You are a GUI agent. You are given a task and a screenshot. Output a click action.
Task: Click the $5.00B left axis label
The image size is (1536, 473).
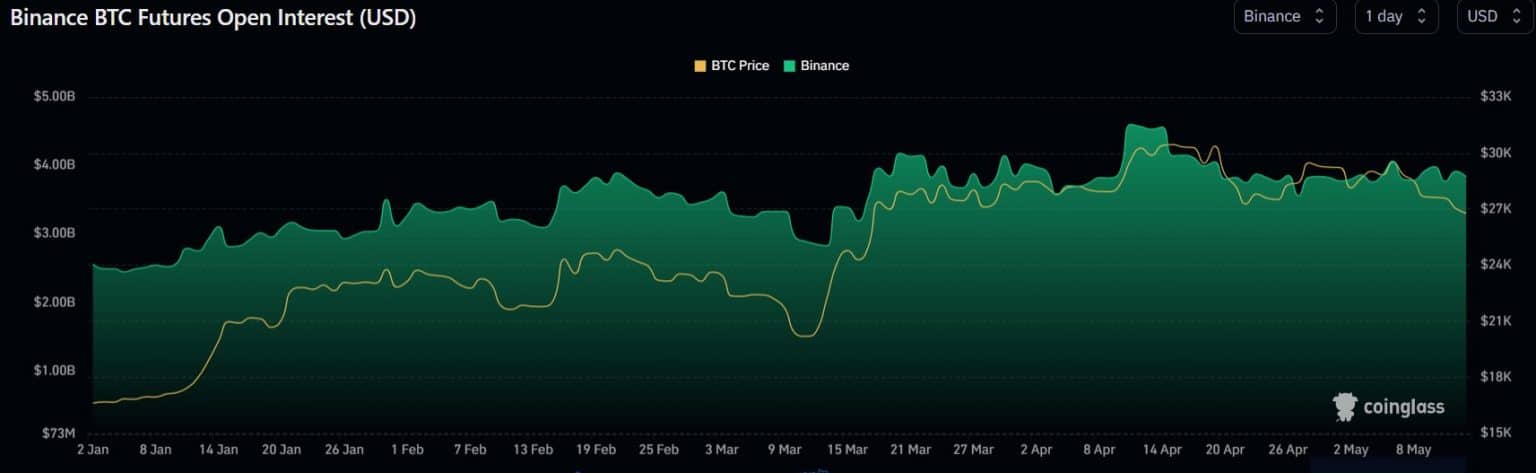[x=54, y=97]
